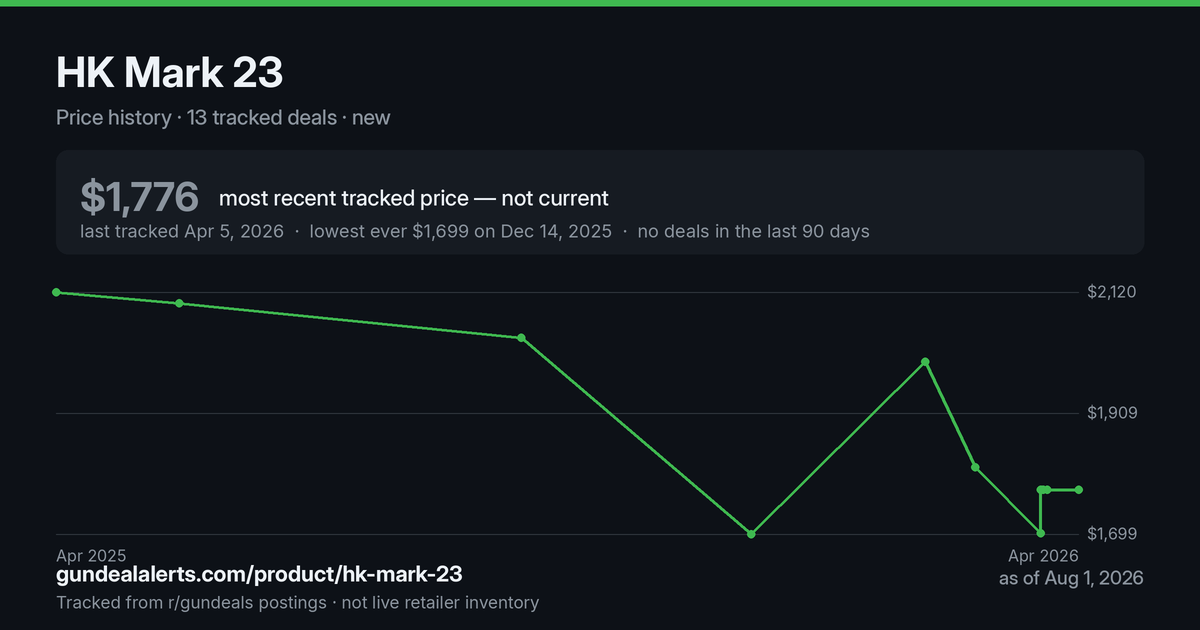Select the data point just below the $1,909 line
1200x630 pixels.
(975, 468)
